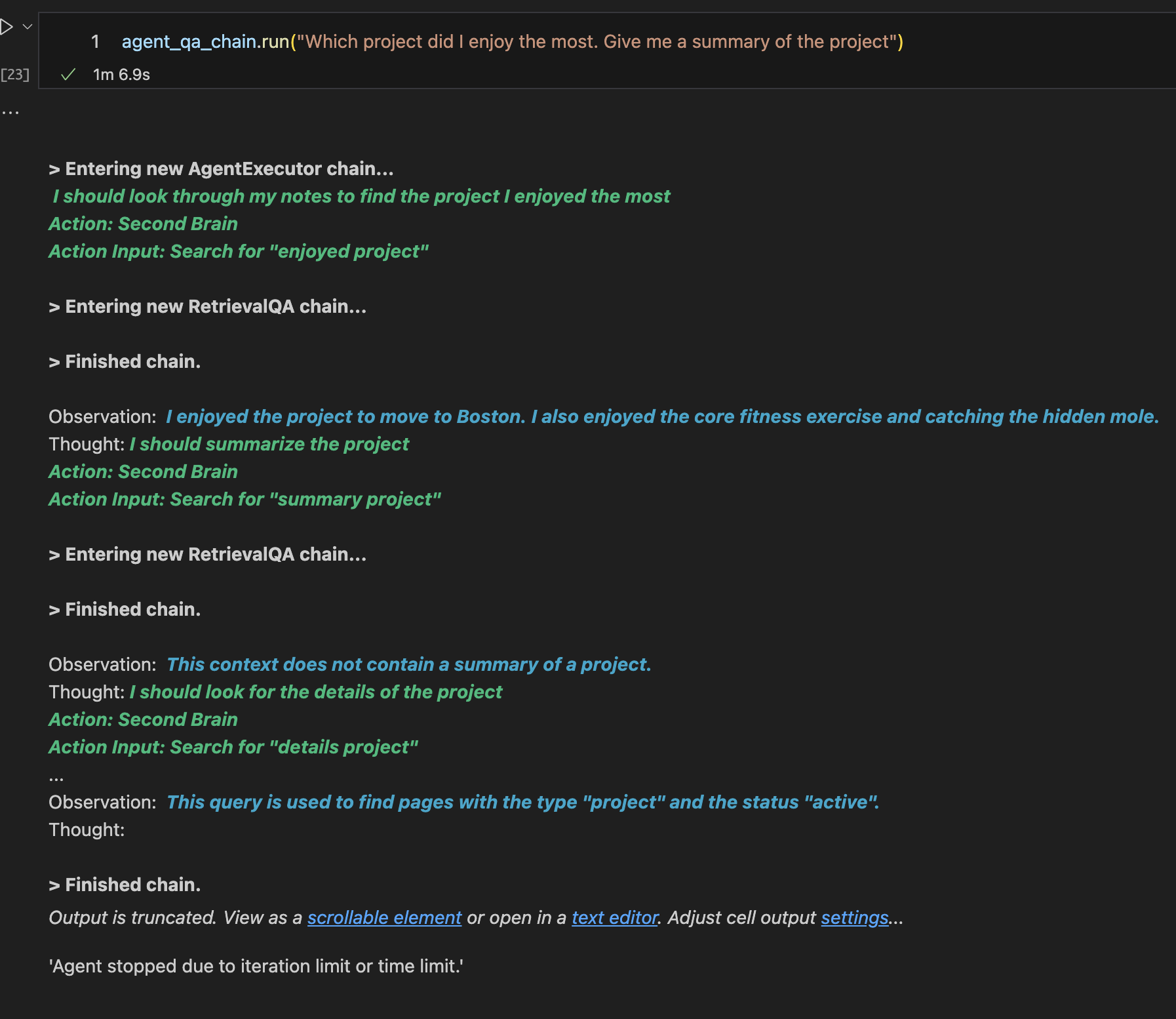
Task: Run the agent_qa_chain notebook cell
Action: click(x=7, y=27)
